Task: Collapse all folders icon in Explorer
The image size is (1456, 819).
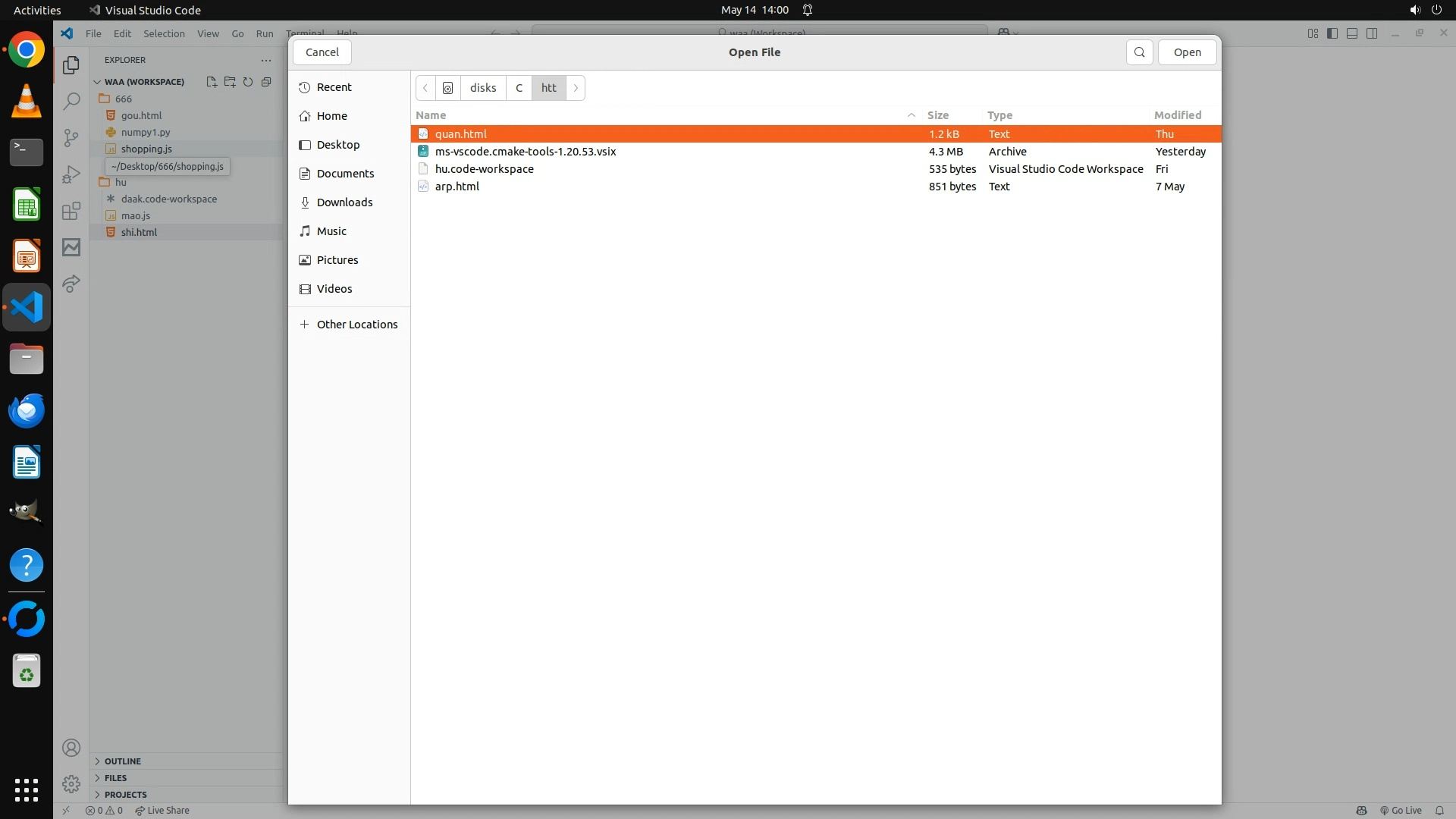Action: 266,82
